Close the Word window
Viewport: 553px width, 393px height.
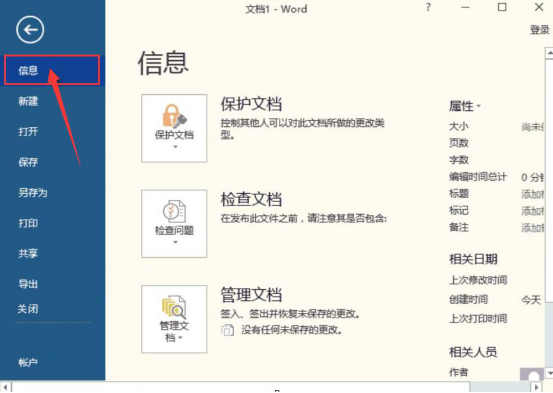[539, 7]
